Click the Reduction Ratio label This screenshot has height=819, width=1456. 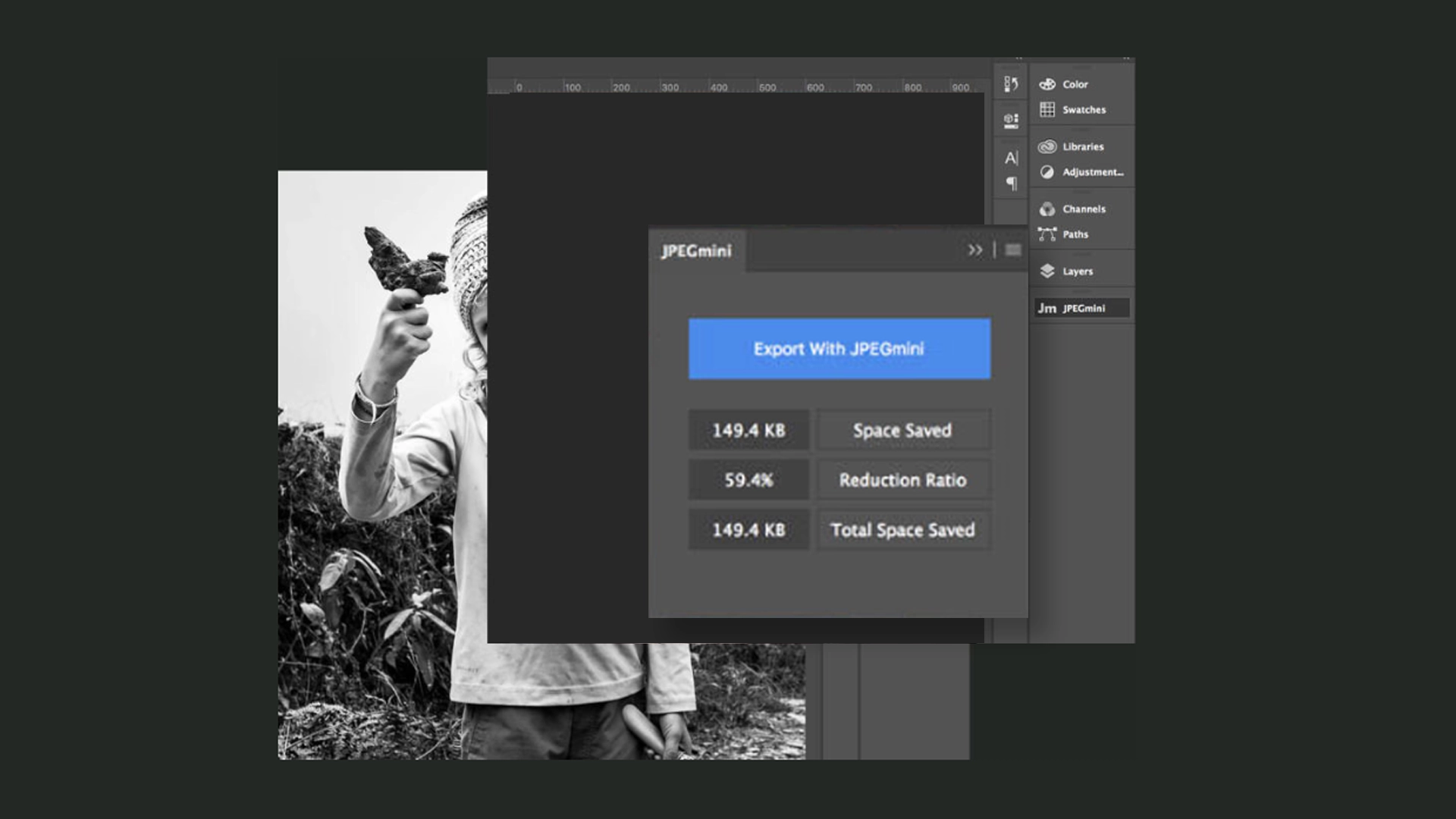(x=902, y=480)
